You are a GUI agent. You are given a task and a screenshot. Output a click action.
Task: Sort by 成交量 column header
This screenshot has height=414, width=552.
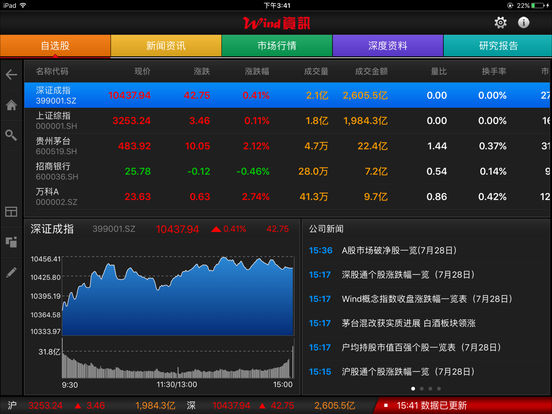[x=316, y=71]
